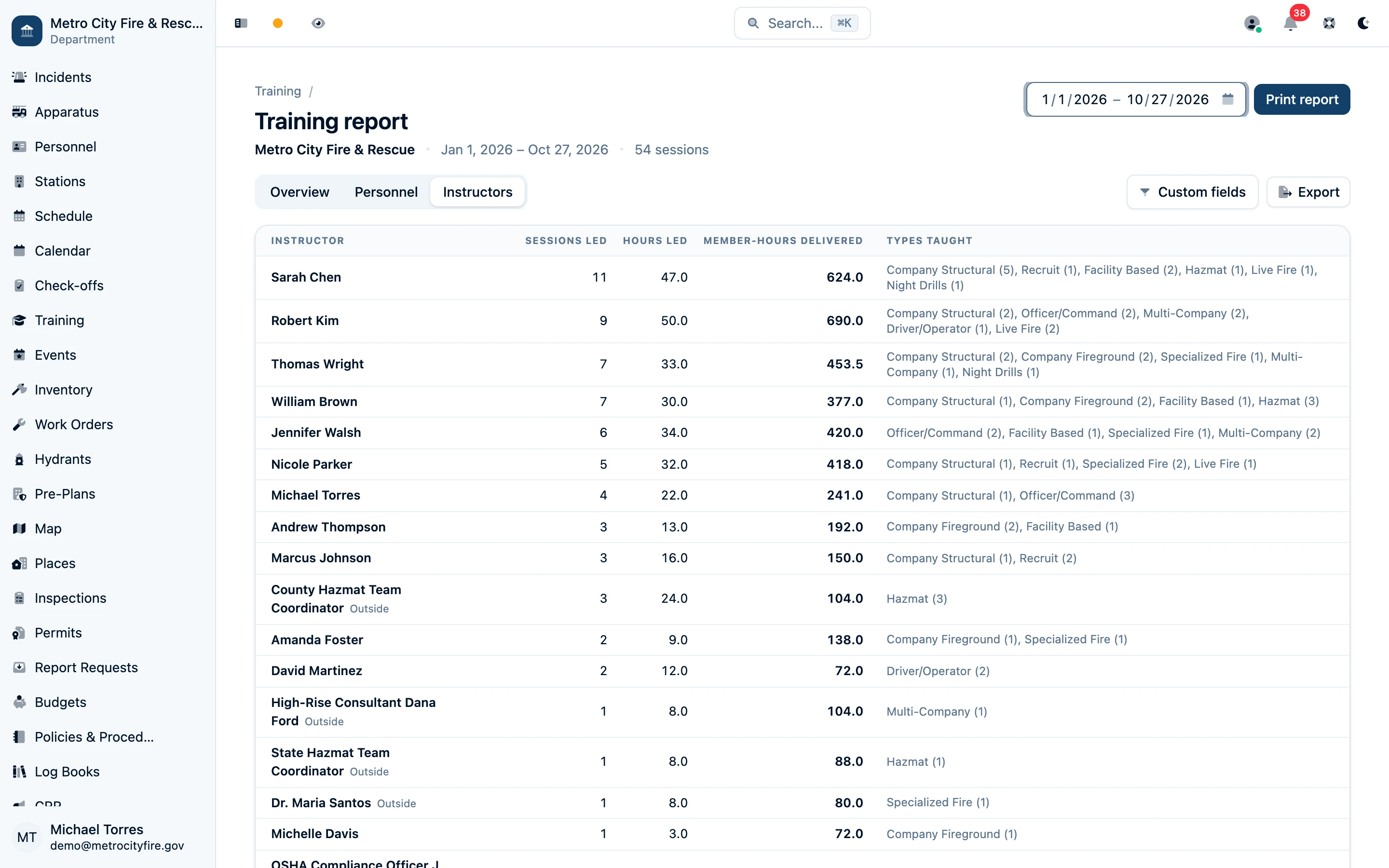Click the orange status dot
Viewport: 1389px width, 868px height.
[278, 23]
